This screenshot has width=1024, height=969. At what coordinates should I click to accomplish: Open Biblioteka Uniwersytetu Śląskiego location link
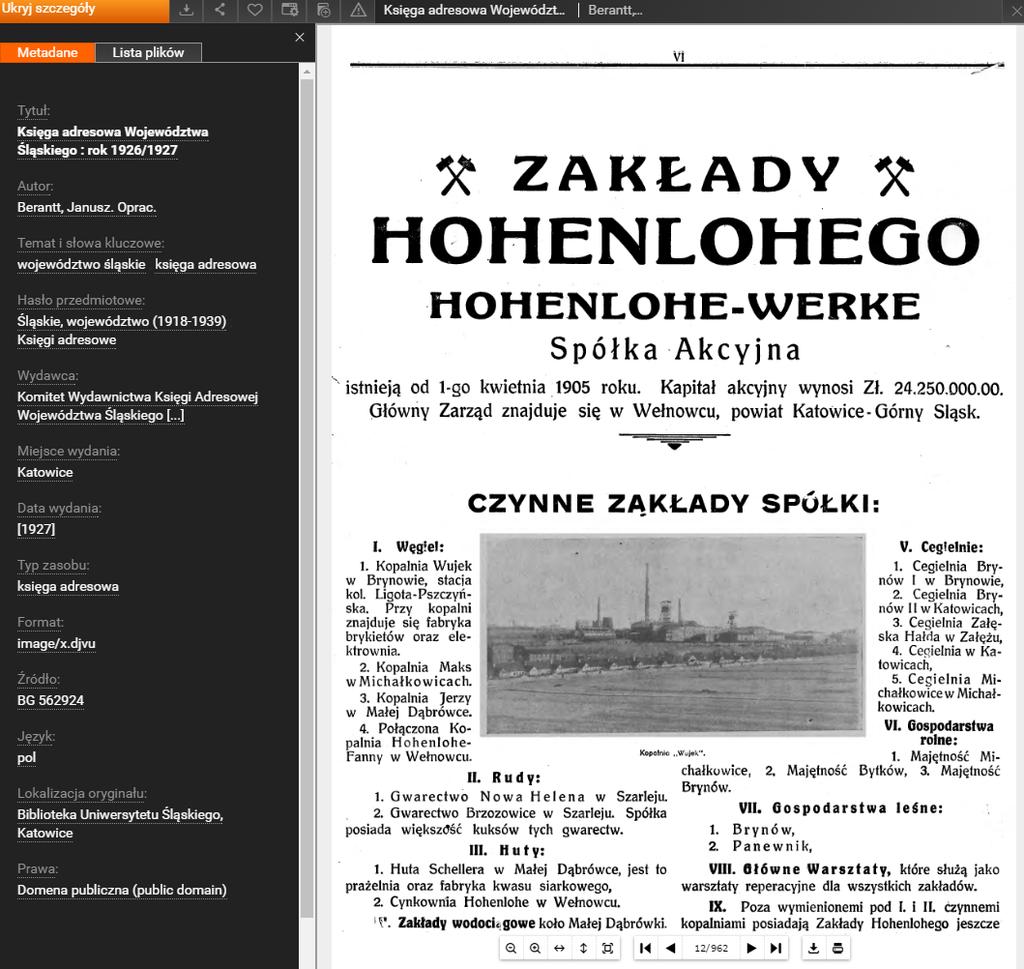point(120,824)
